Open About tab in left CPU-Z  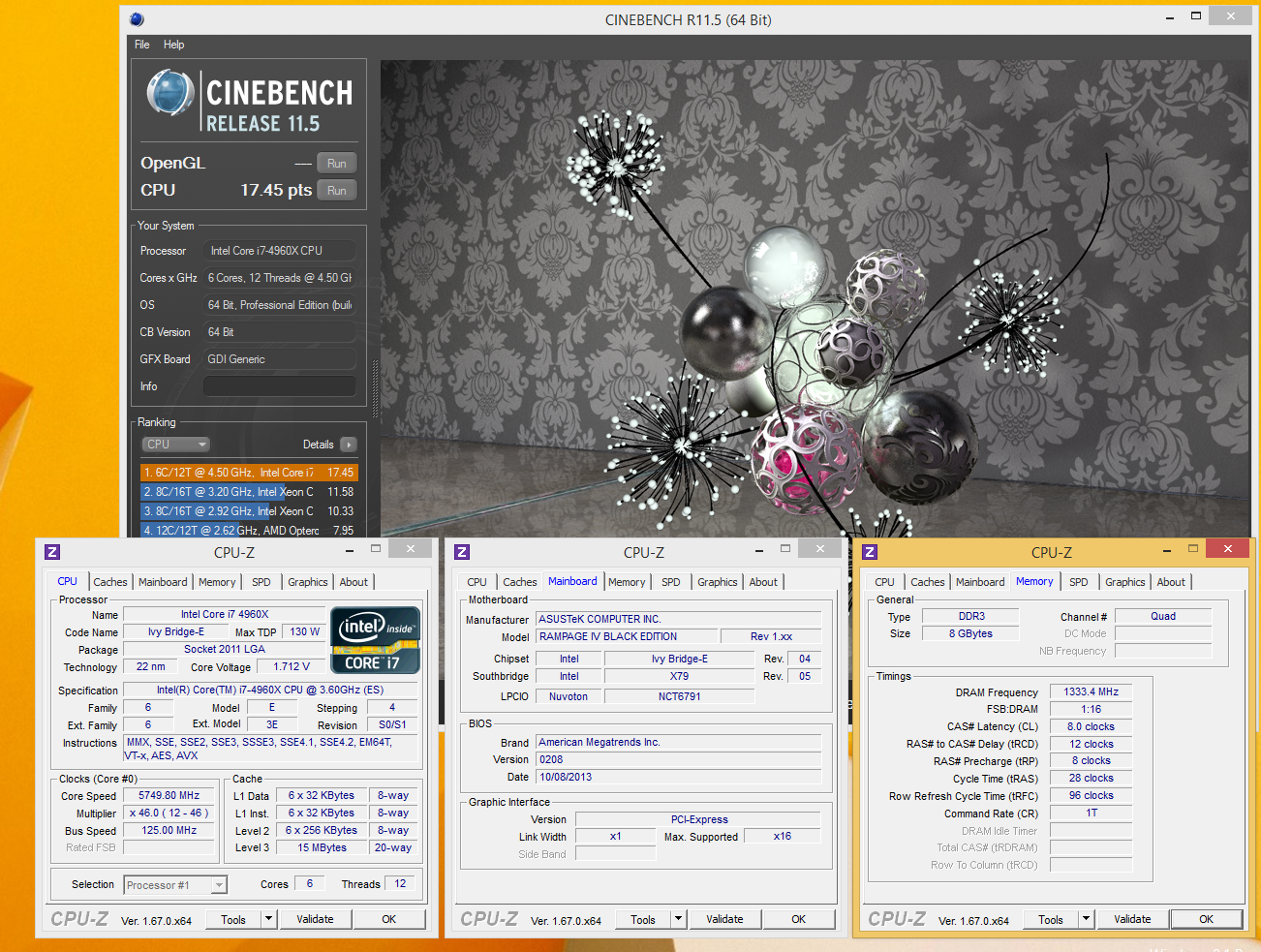[x=354, y=582]
